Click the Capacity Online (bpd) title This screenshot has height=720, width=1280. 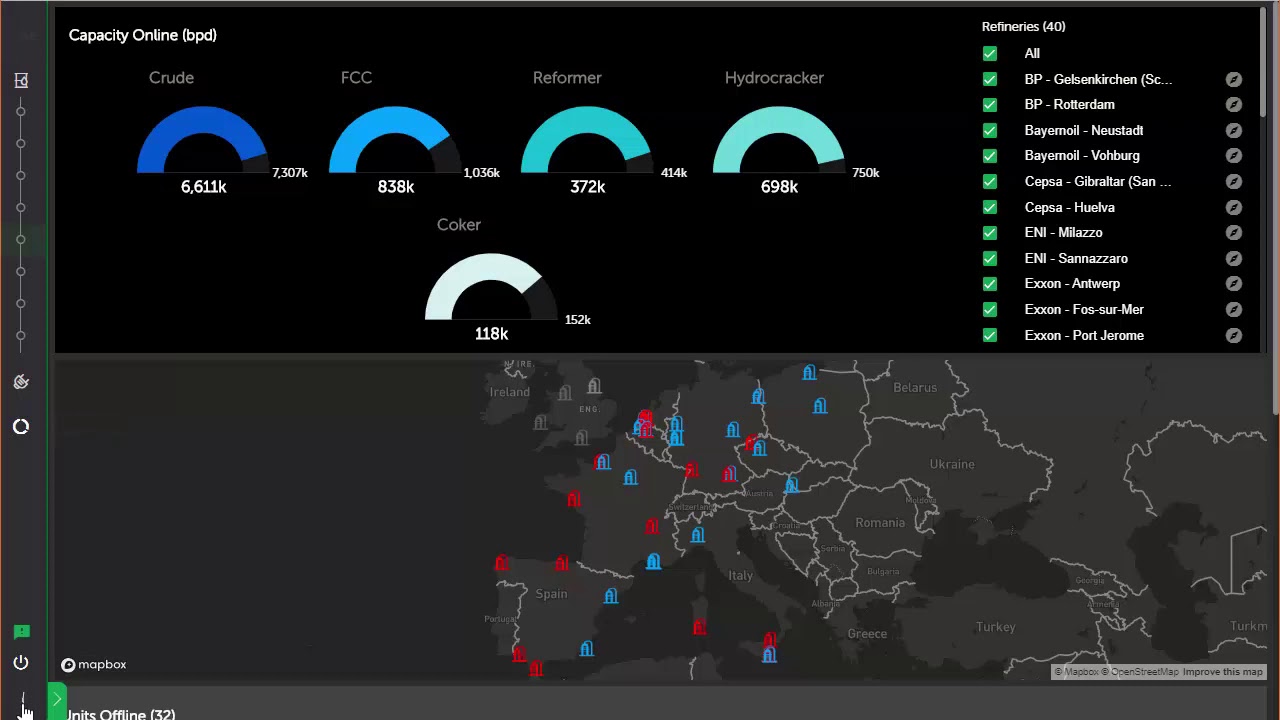tap(143, 35)
